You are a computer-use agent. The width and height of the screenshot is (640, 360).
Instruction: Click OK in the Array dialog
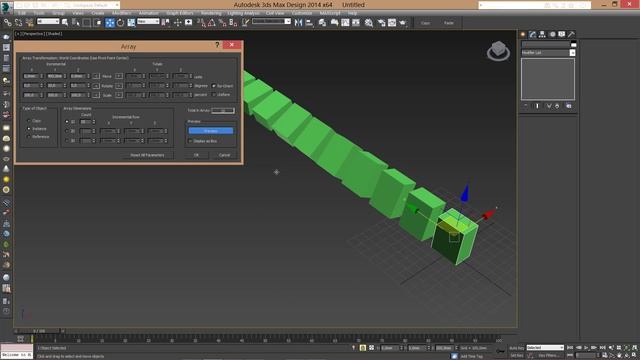pos(196,155)
